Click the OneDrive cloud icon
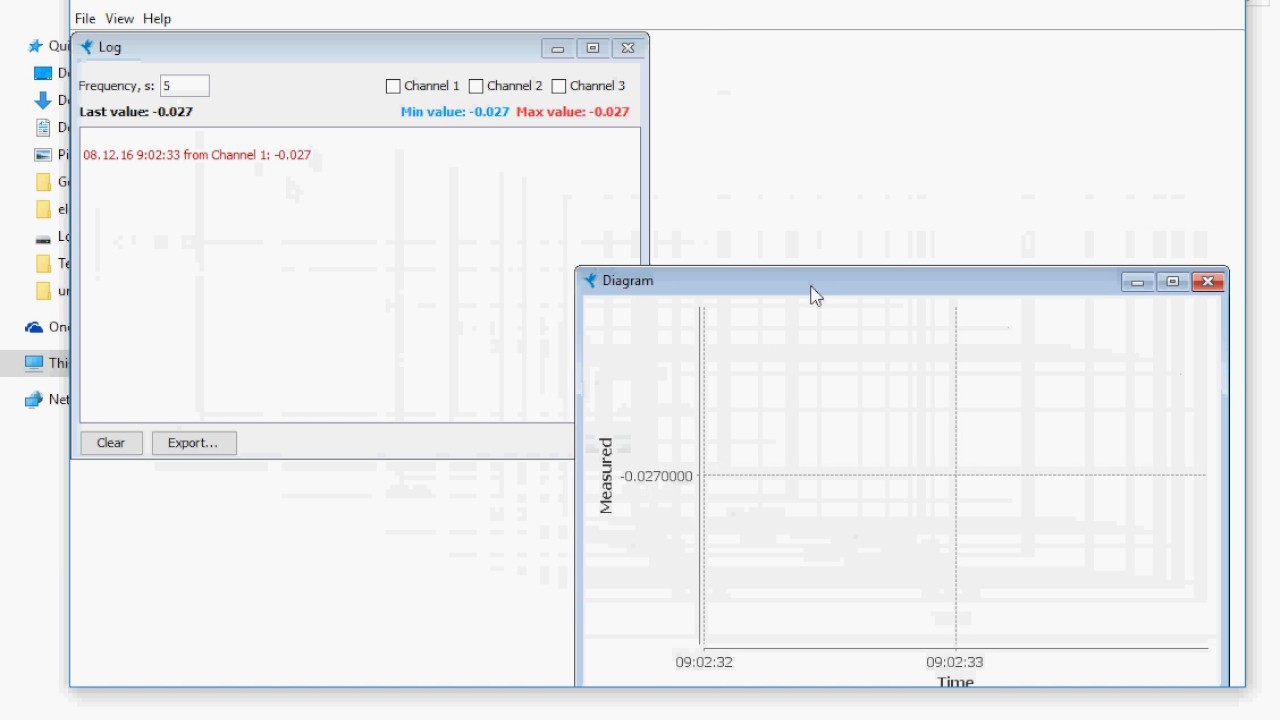 click(x=34, y=327)
